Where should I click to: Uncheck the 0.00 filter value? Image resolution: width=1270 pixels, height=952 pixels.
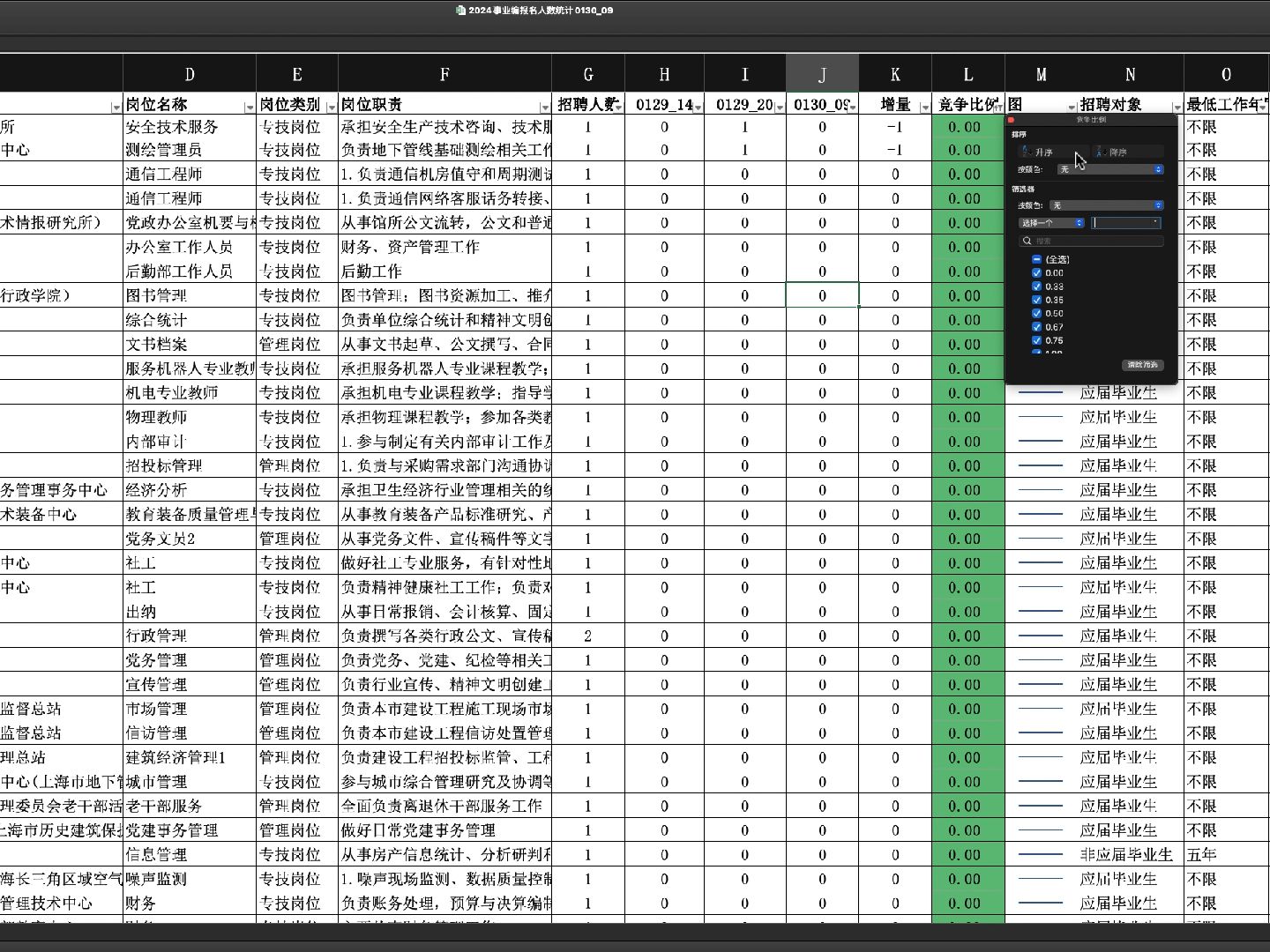click(1036, 273)
